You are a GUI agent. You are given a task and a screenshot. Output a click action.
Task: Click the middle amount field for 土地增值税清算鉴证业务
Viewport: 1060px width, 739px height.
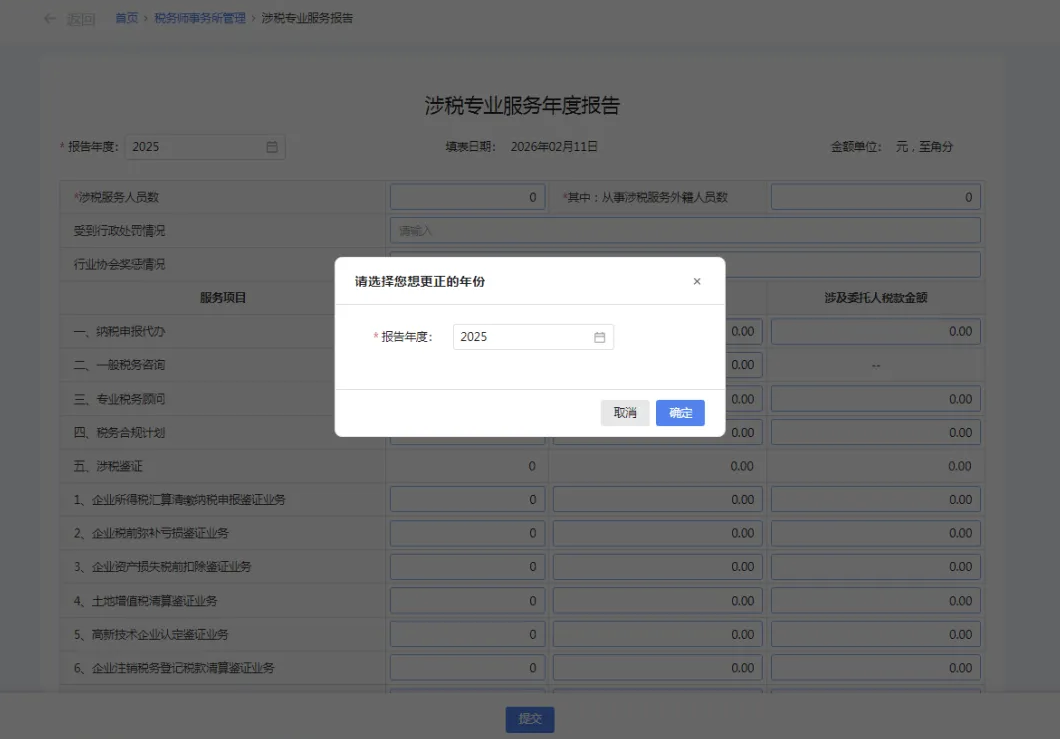(x=658, y=600)
